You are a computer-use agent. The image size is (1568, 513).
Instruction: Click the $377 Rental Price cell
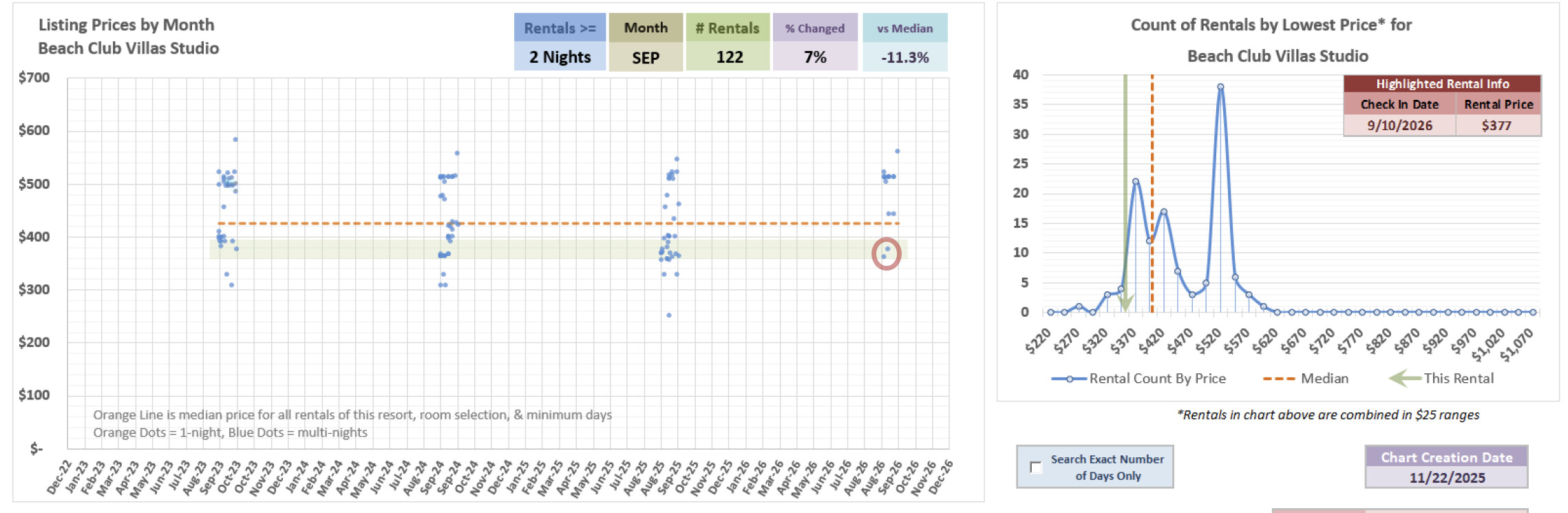tap(1496, 125)
